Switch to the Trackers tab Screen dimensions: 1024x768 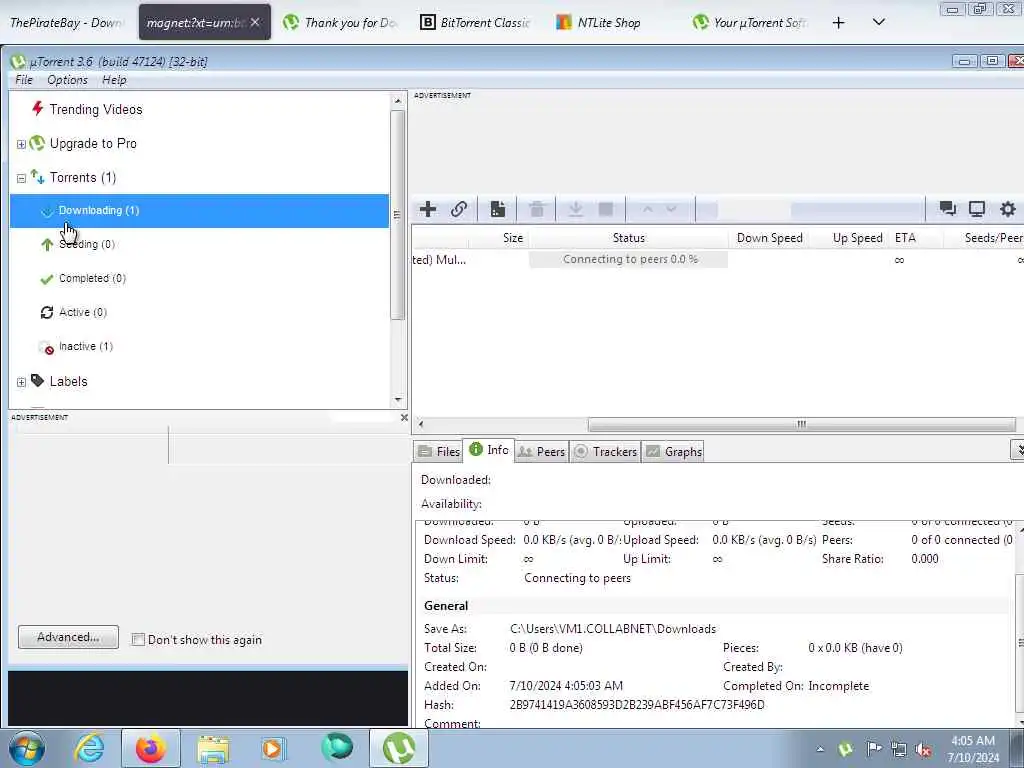[605, 451]
